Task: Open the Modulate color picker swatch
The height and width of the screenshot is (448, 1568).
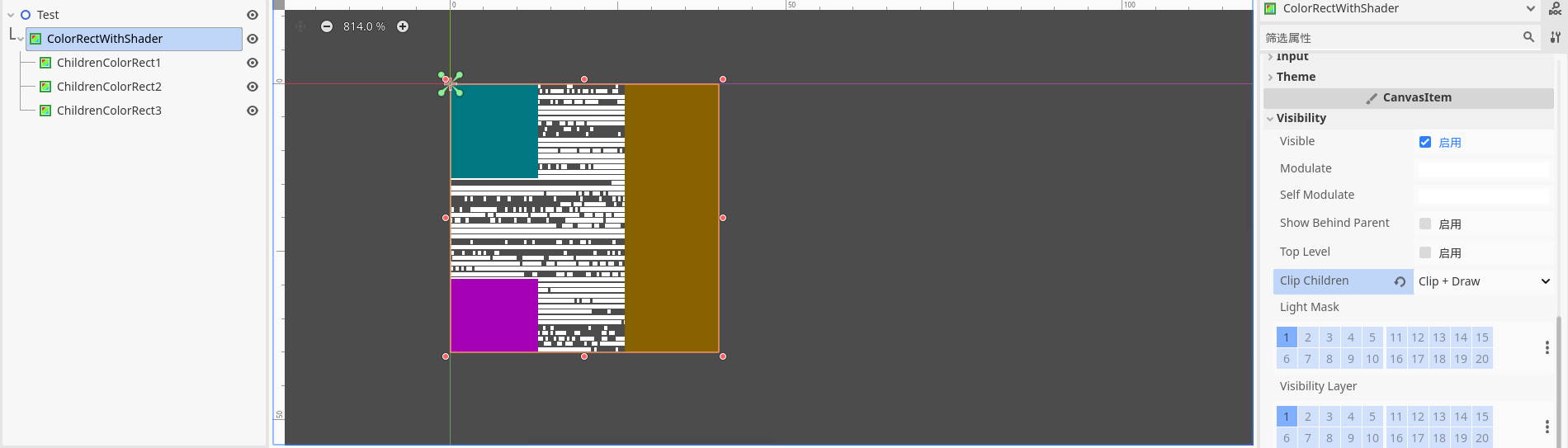Action: coord(1484,168)
